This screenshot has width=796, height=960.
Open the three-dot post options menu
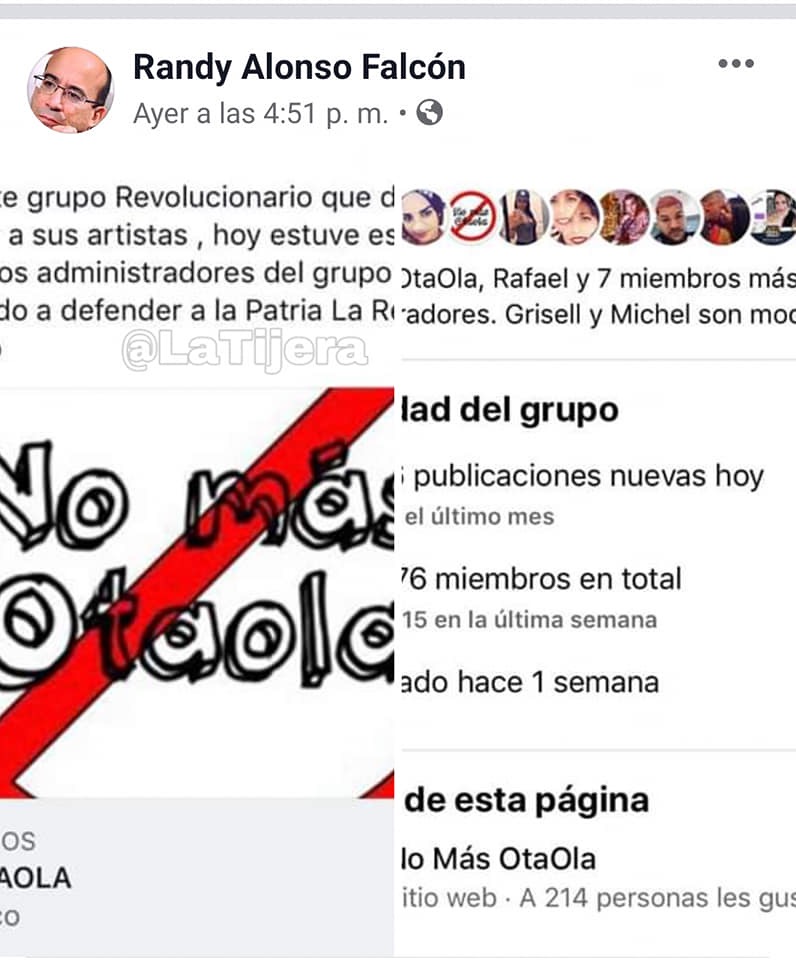[735, 63]
